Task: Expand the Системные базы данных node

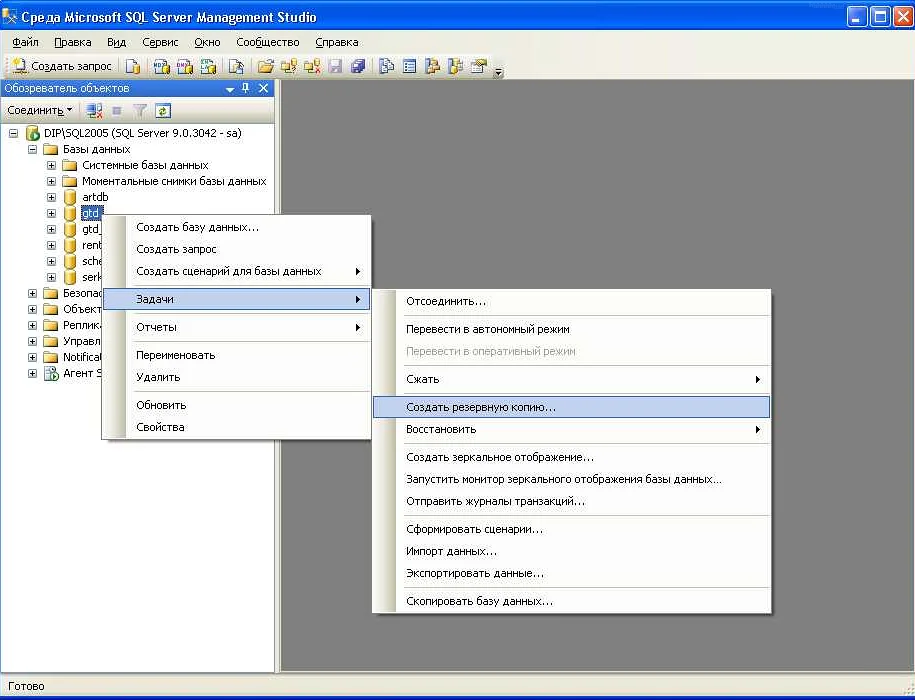Action: pos(51,165)
